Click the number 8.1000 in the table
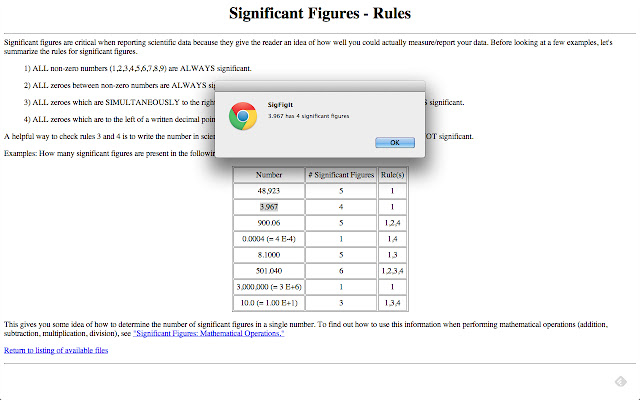This screenshot has width=640, height=400. [x=269, y=255]
